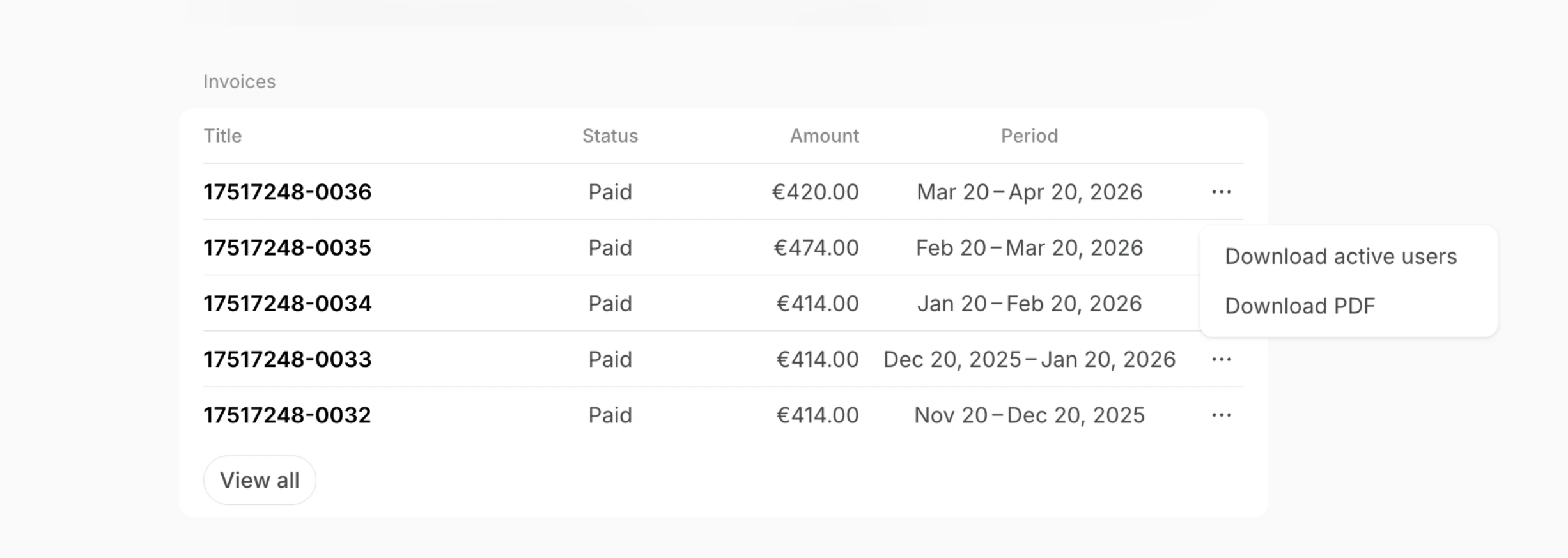The height and width of the screenshot is (558, 1568).
Task: Click the Feb 20 – Mar 20, 2026 period
Action: pyautogui.click(x=1029, y=247)
